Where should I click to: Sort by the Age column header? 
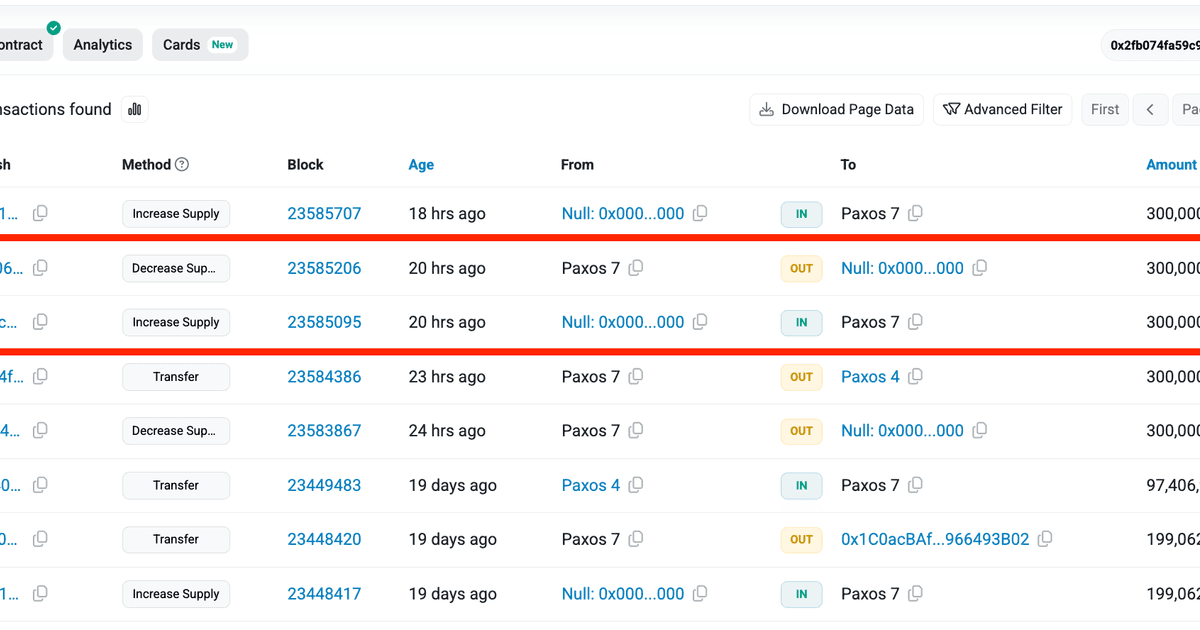[x=421, y=165]
